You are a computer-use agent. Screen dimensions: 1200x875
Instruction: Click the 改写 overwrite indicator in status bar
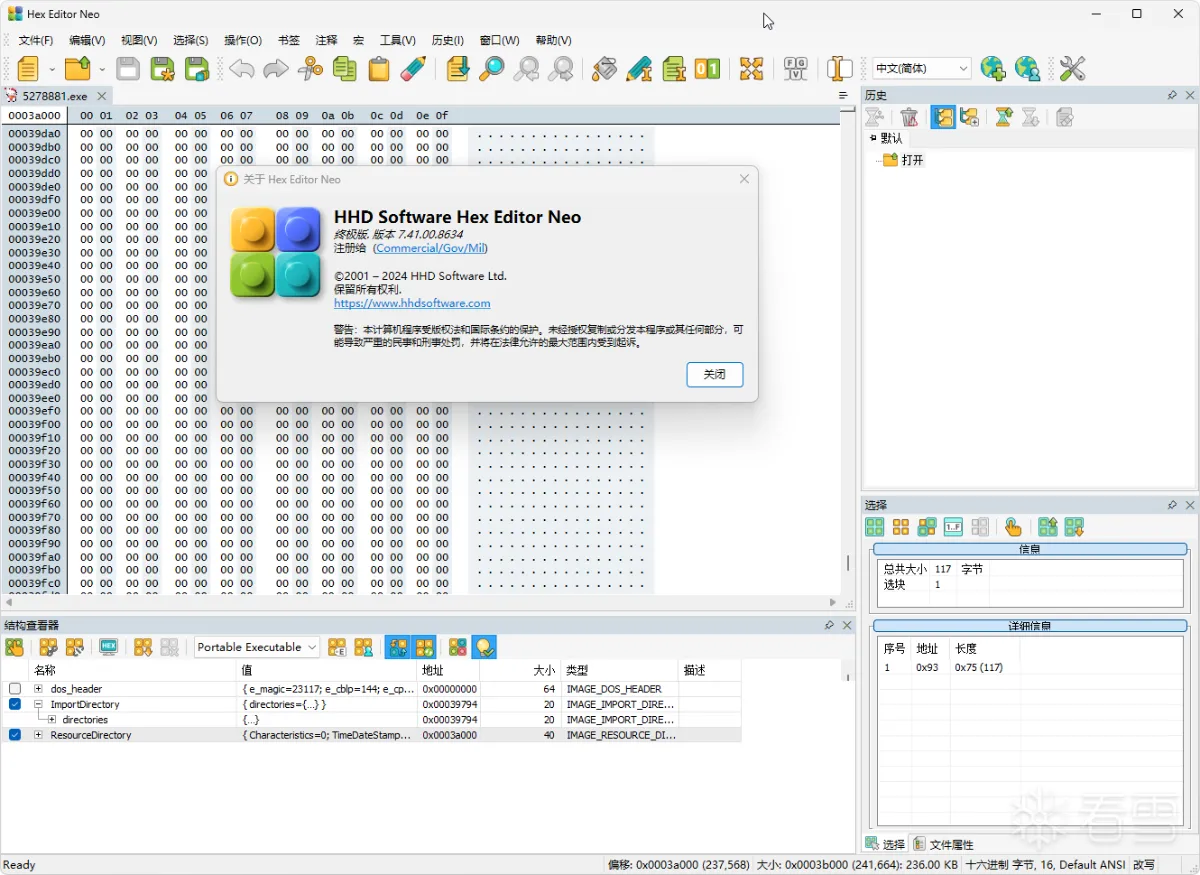(x=1144, y=865)
